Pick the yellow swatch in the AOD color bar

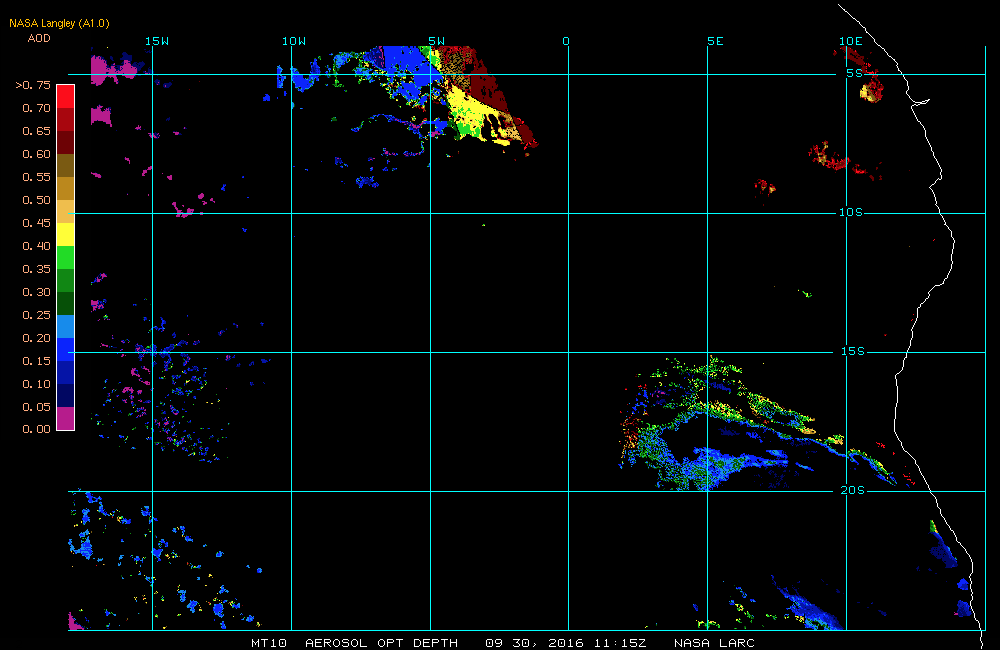click(x=66, y=234)
